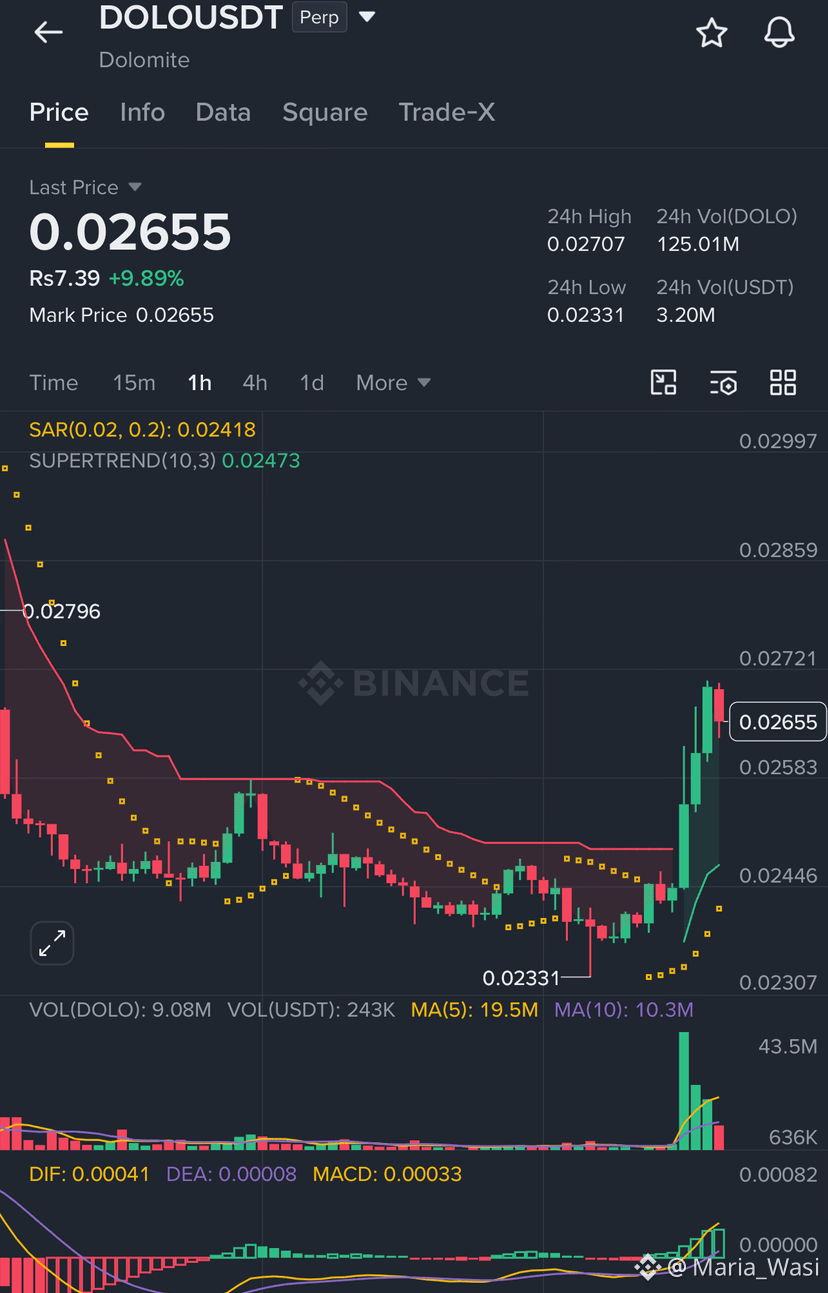Tap the VOL(USDT): 243K label

click(x=311, y=1010)
